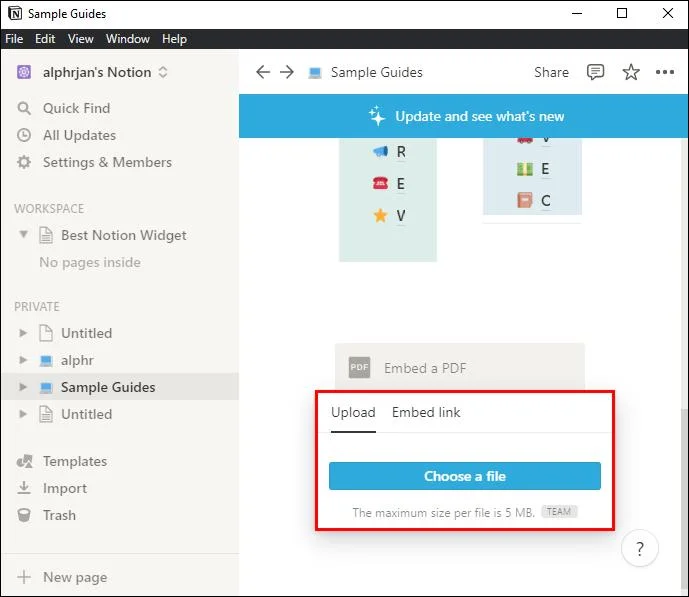Click the last Untitled page document icon
The width and height of the screenshot is (689, 597).
tap(46, 414)
